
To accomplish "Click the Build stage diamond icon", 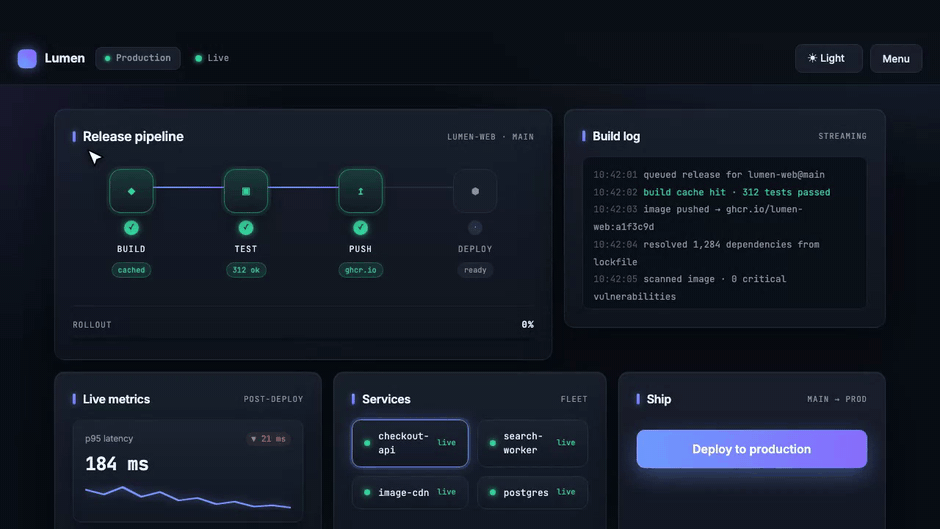I will point(131,191).
